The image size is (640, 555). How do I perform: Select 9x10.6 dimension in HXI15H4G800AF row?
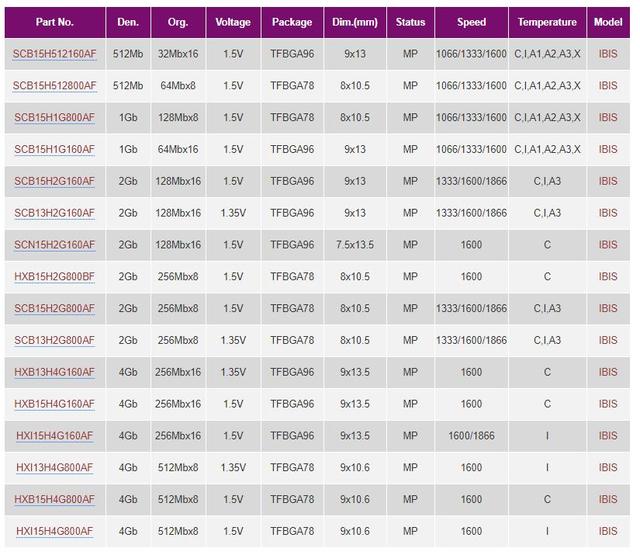coord(355,531)
